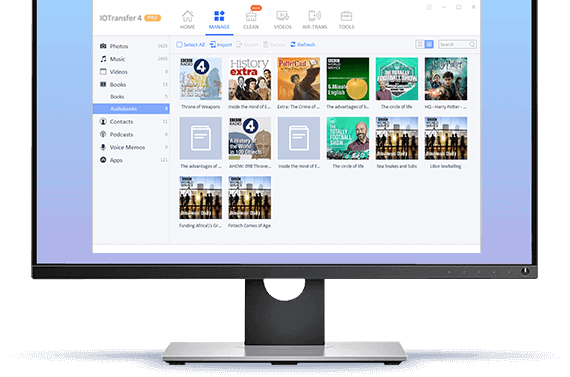The height and width of the screenshot is (377, 570).
Task: Click the Import button
Action: (221, 44)
